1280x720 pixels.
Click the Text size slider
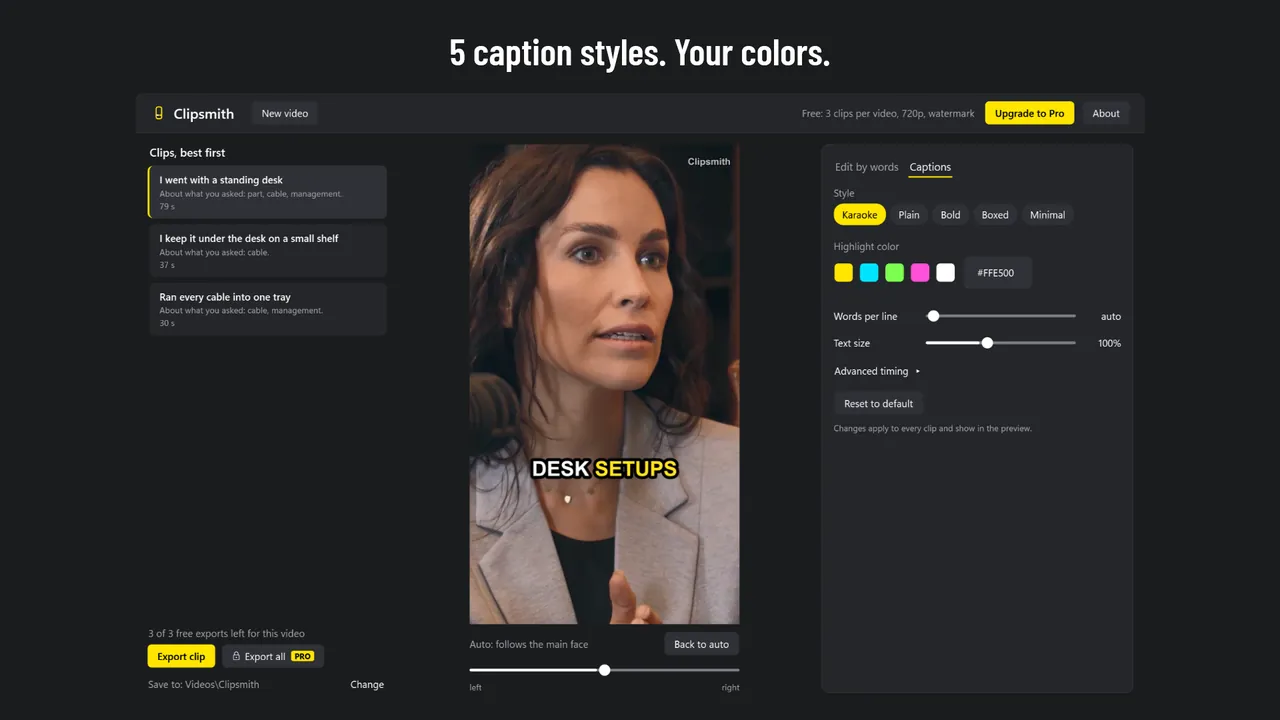tap(1001, 343)
